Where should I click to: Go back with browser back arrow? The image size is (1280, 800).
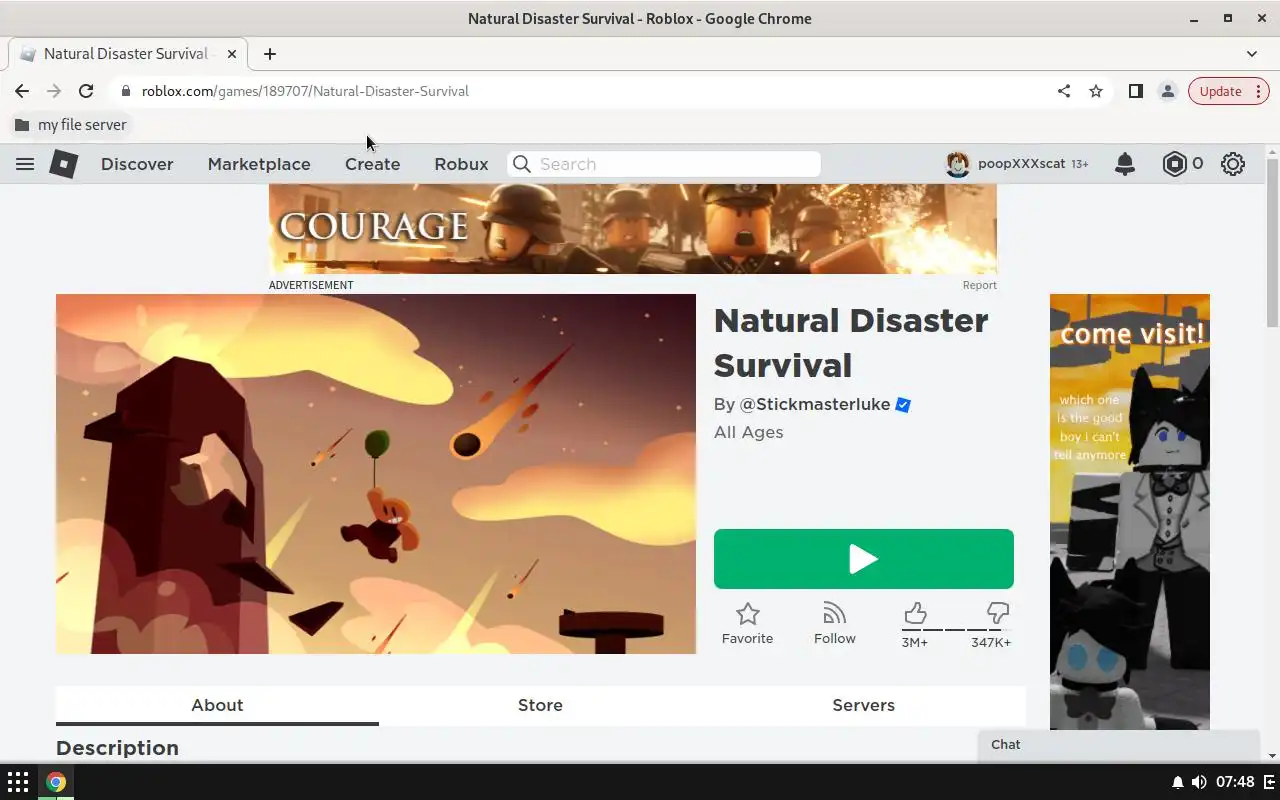click(22, 91)
